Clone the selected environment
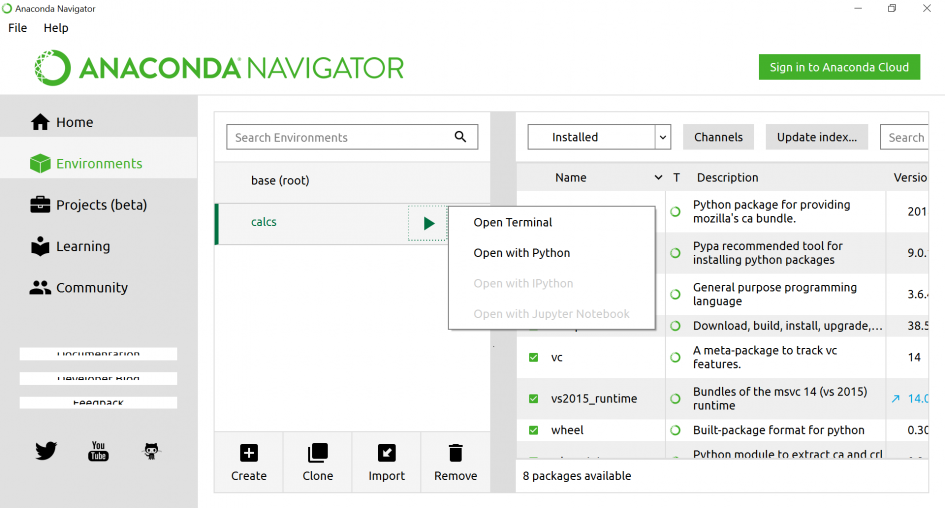Viewport: 945px width, 508px height. coord(318,453)
